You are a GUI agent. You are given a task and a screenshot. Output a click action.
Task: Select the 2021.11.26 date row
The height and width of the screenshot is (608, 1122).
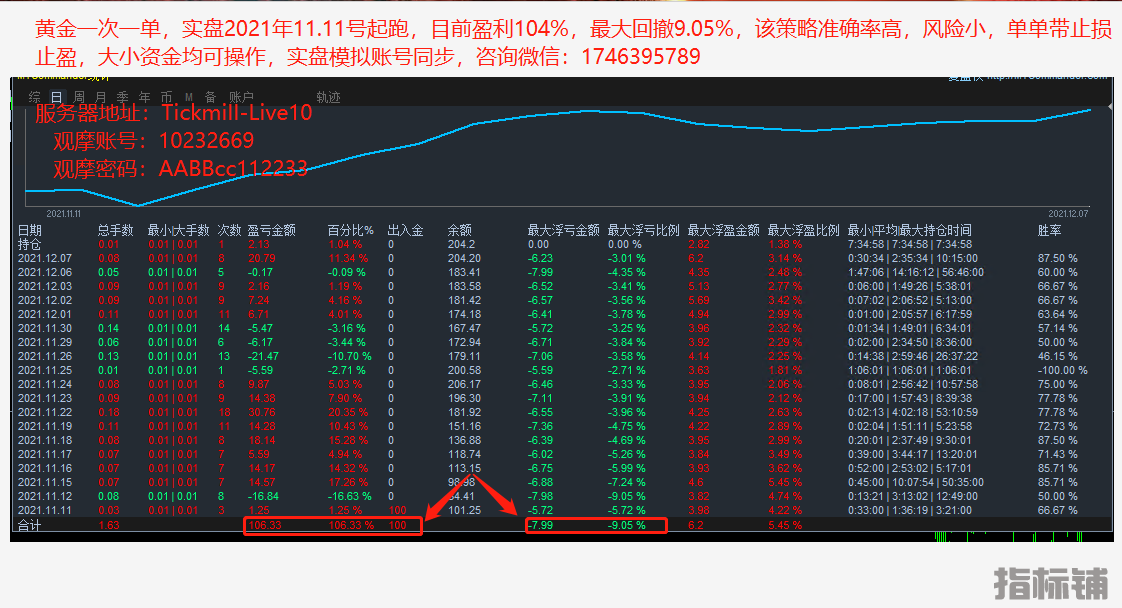point(45,356)
